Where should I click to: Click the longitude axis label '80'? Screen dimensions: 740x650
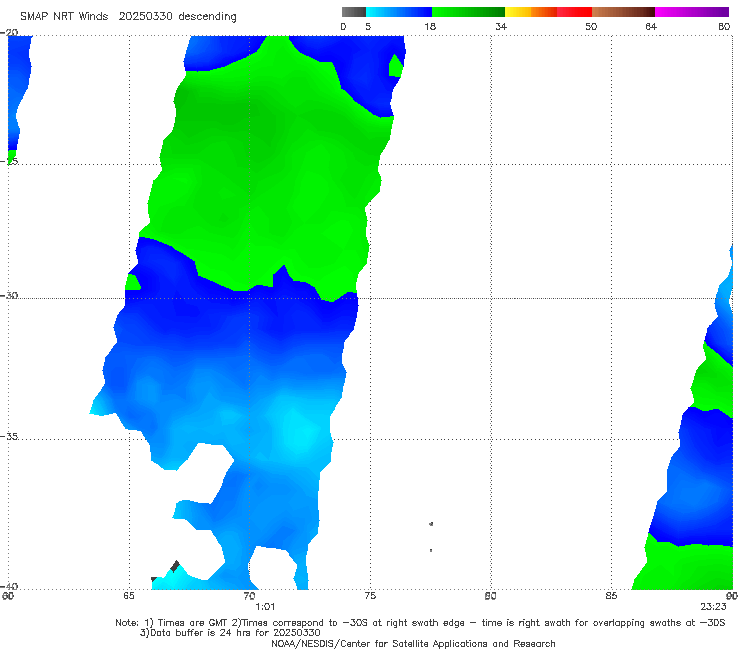(x=490, y=596)
